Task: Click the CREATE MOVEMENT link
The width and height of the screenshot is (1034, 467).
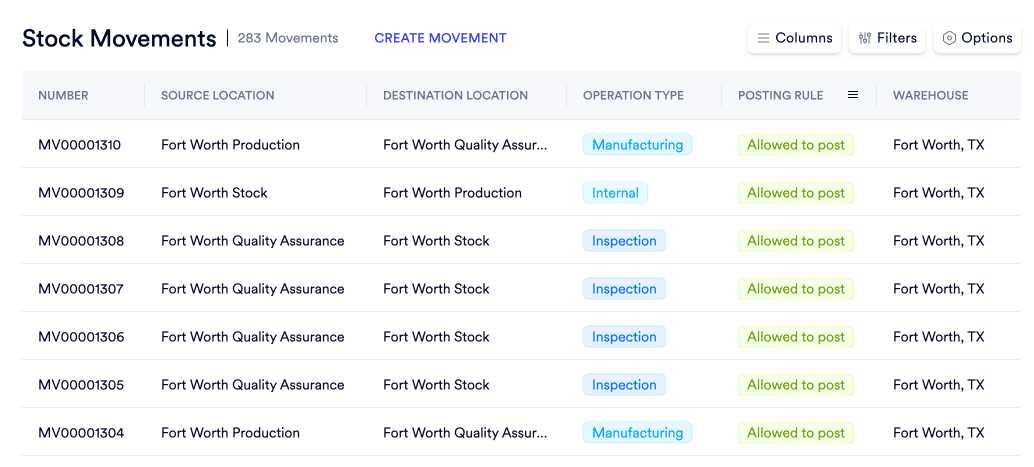Action: click(441, 38)
